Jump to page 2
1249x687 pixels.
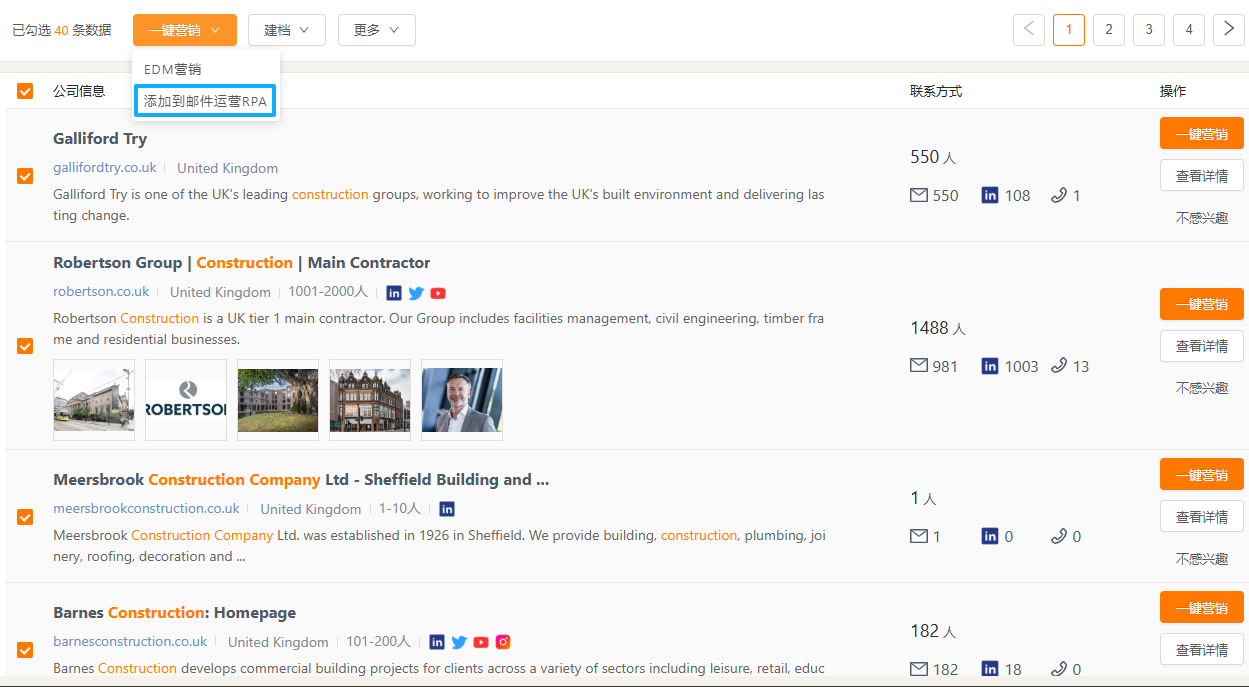tap(1109, 30)
